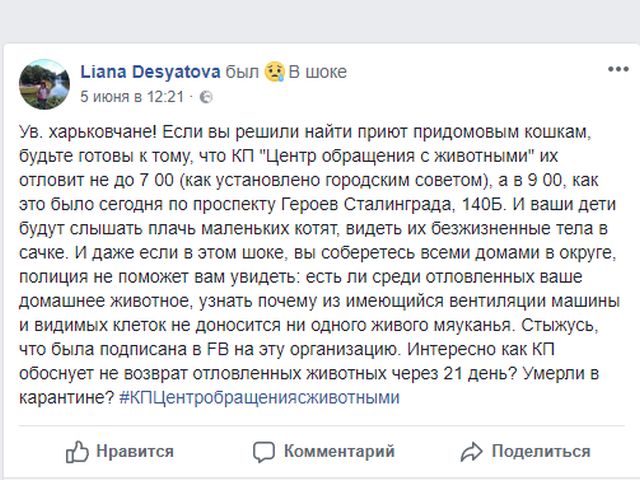Screen dimensions: 640x480
Task: Click the share arrow icon
Action: click(470, 452)
